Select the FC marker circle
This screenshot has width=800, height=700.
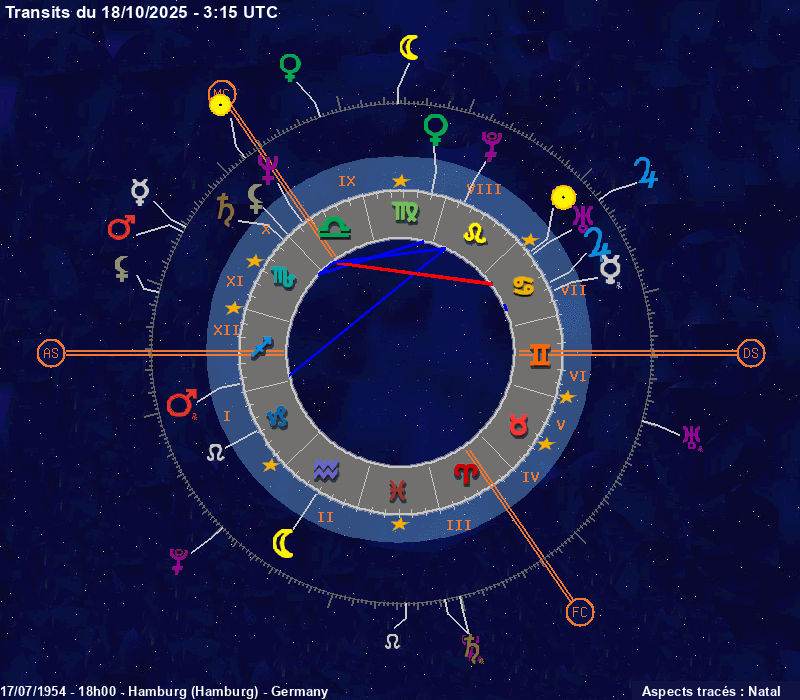(x=579, y=611)
